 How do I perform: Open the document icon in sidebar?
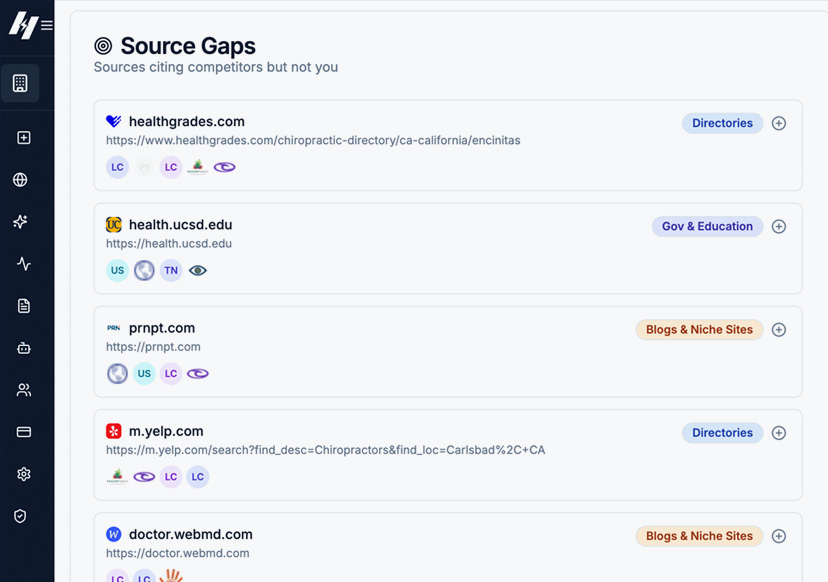[24, 306]
